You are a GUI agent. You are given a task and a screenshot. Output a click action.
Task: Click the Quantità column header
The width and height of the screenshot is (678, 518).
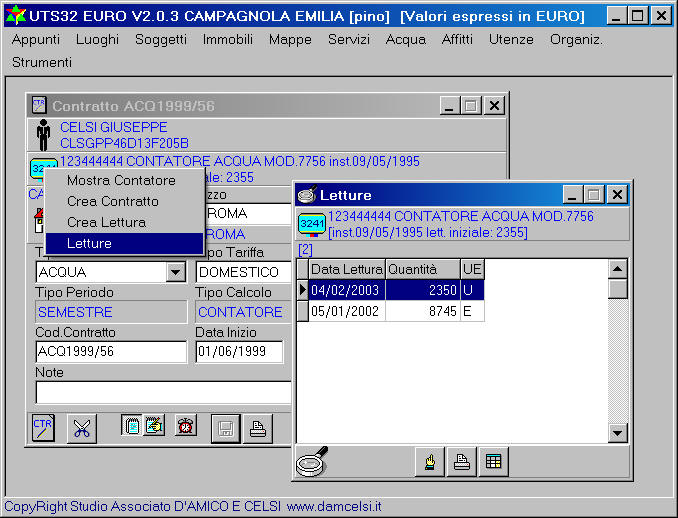[x=422, y=269]
